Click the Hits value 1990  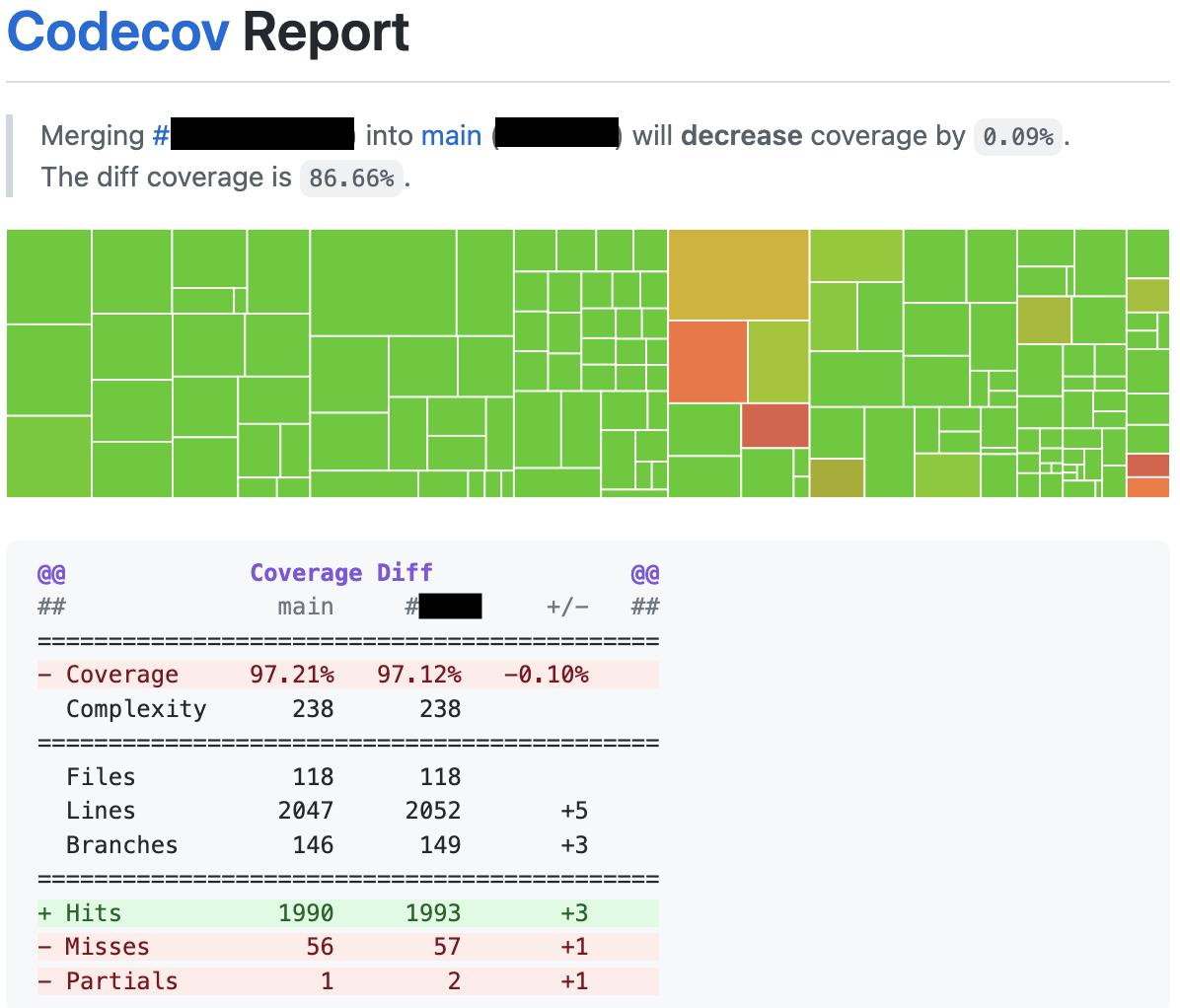[306, 912]
